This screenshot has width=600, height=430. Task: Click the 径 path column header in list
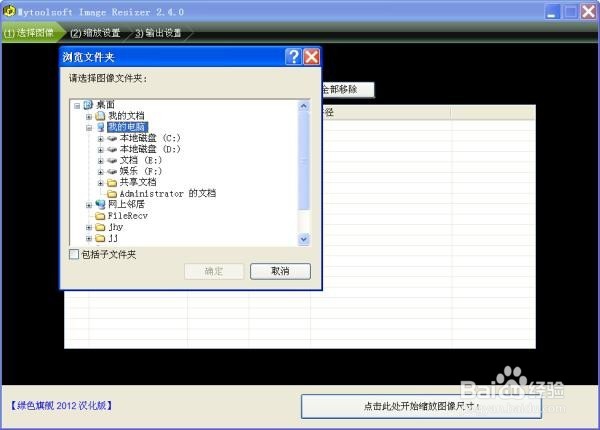point(386,112)
